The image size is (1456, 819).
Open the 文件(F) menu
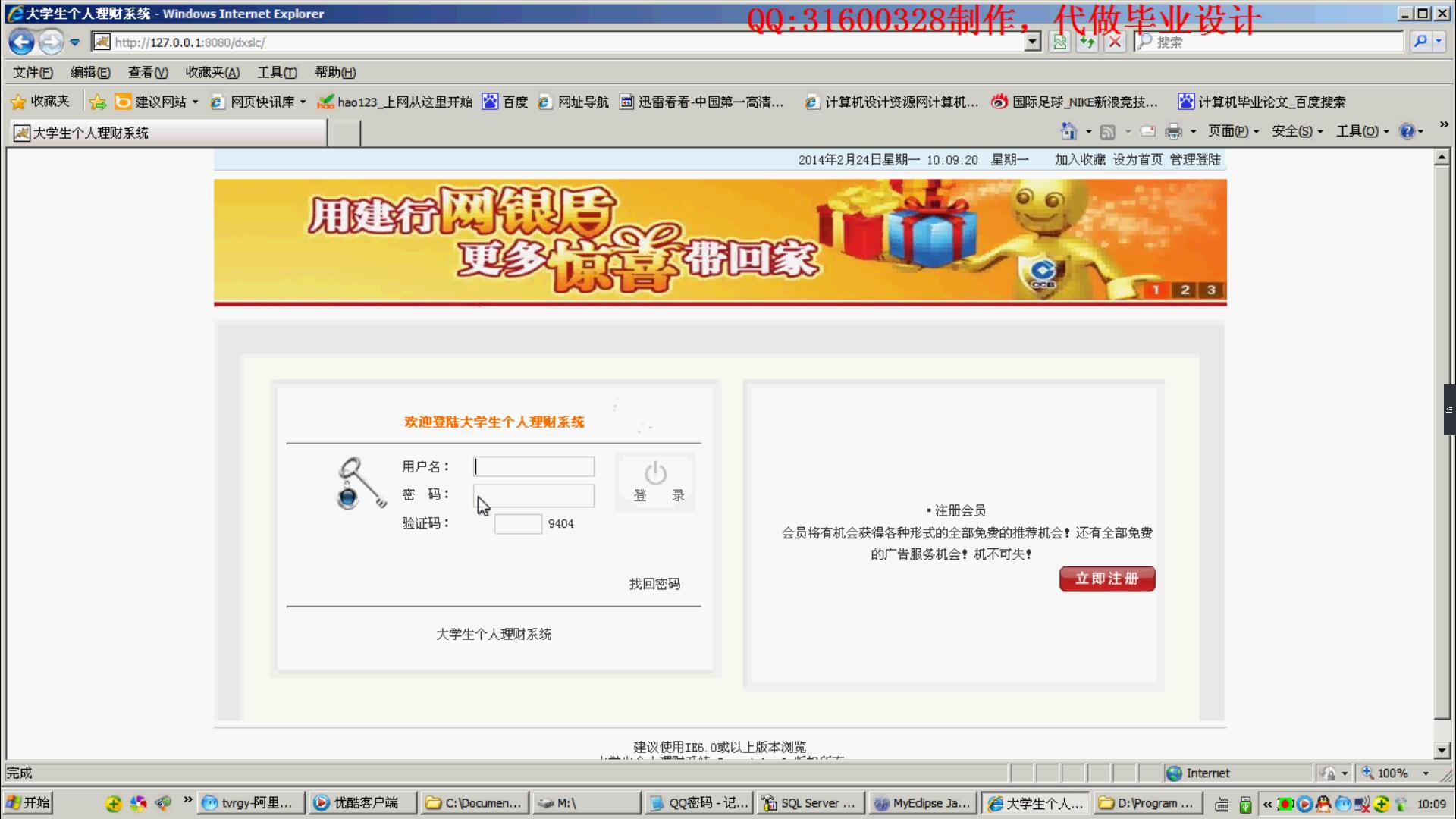click(33, 72)
